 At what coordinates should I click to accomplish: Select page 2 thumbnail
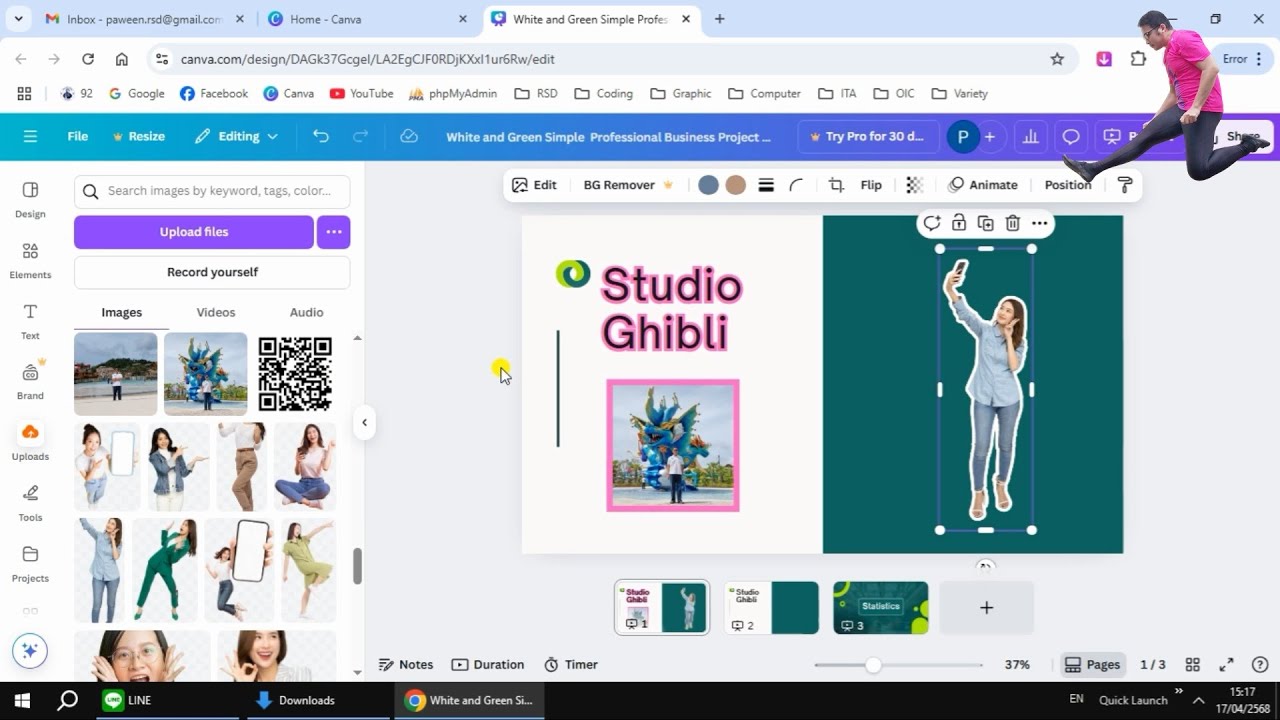coord(771,608)
